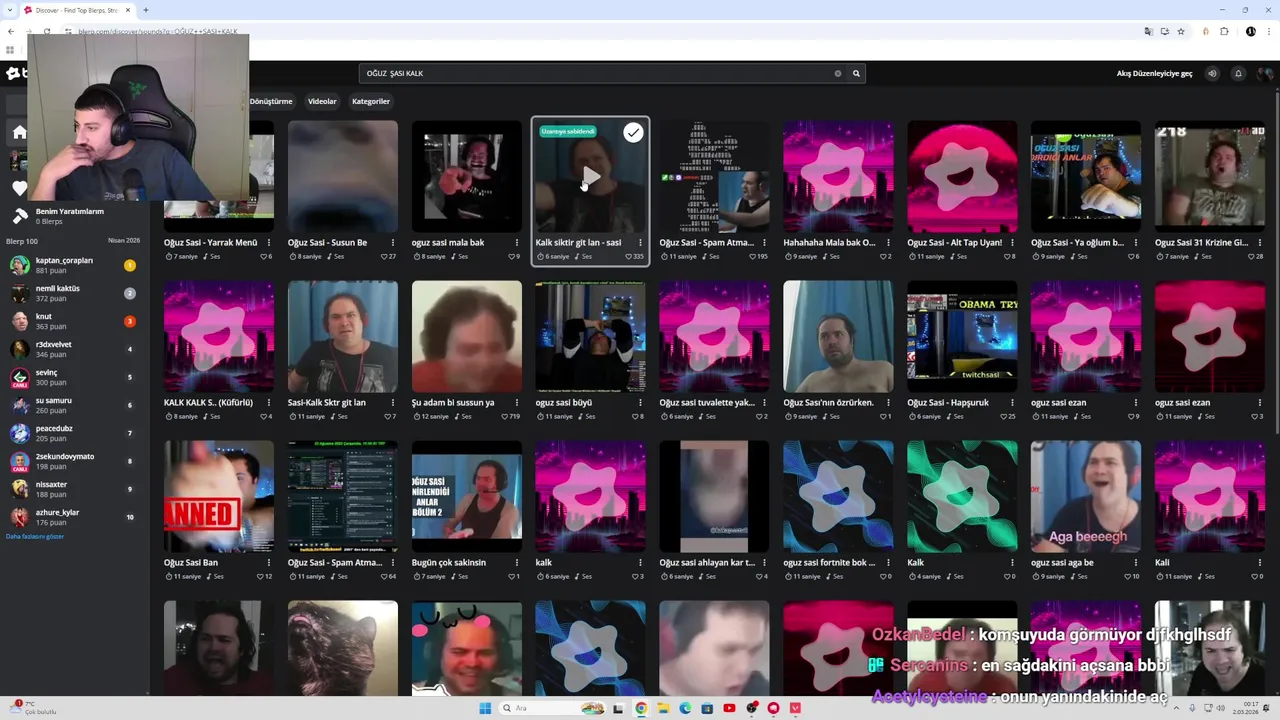The height and width of the screenshot is (720, 1280).
Task: Open the notifications bell icon
Action: (1238, 73)
